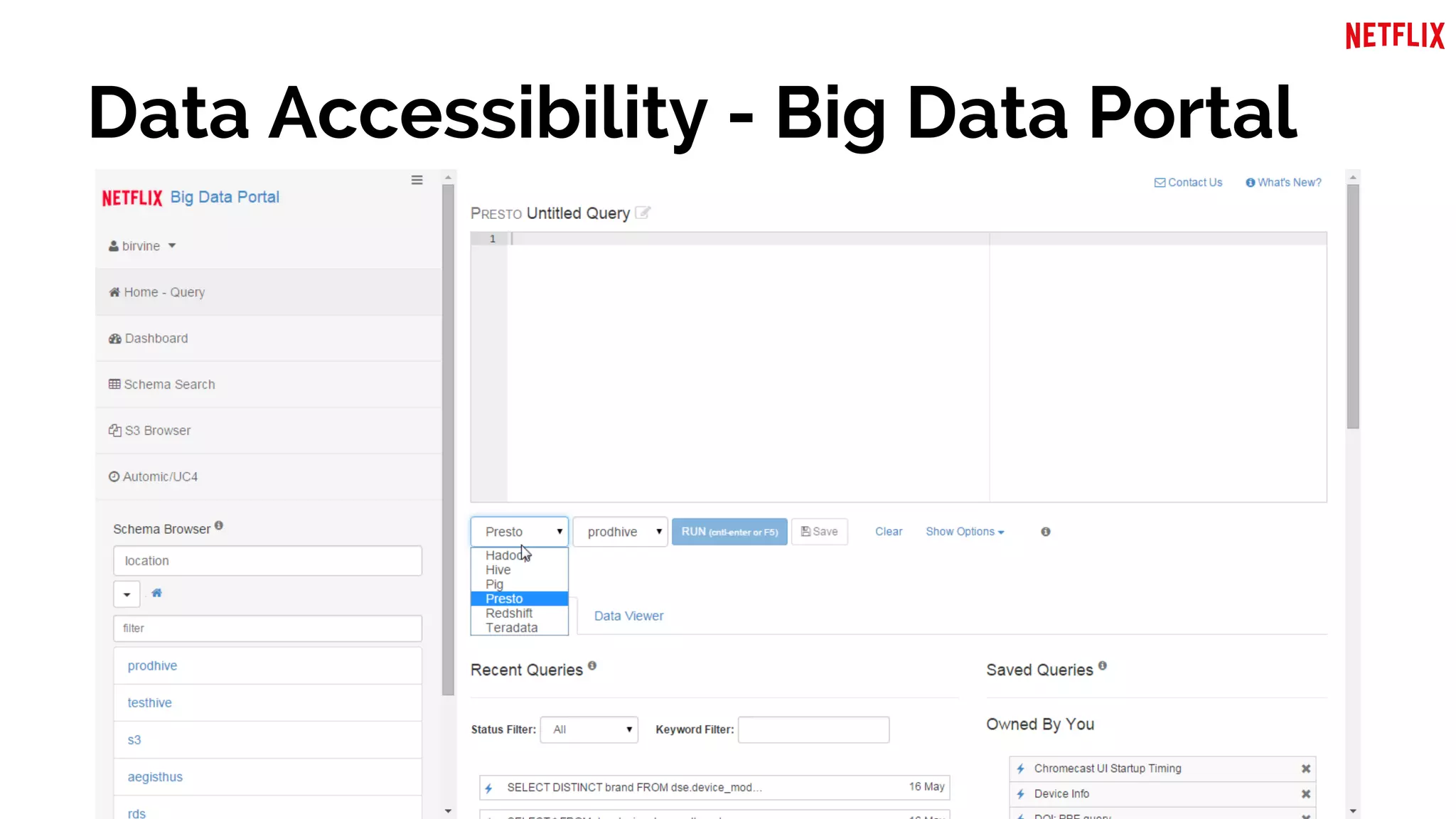The height and width of the screenshot is (819, 1456).
Task: Choose Teradata from engine list
Action: [520, 628]
